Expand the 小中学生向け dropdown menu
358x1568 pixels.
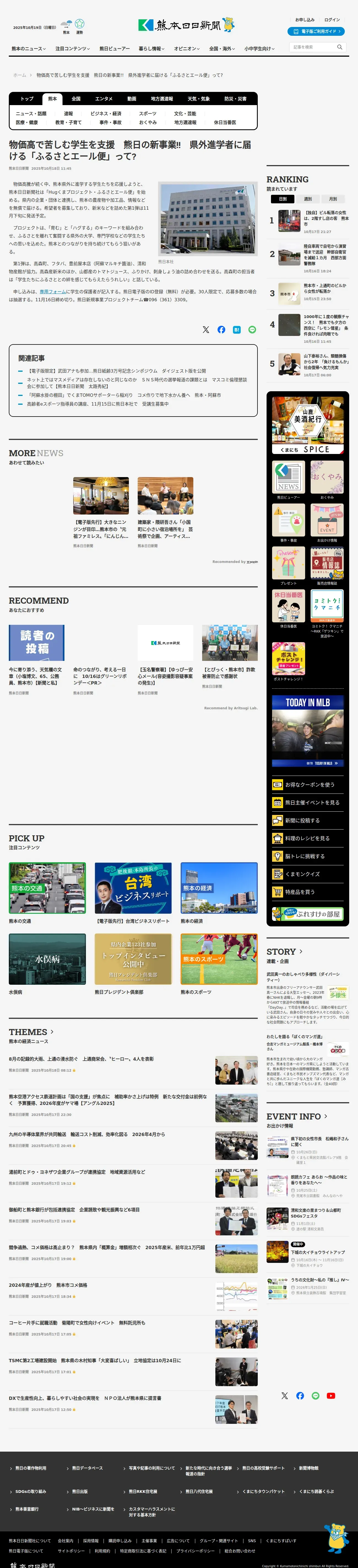point(260,49)
